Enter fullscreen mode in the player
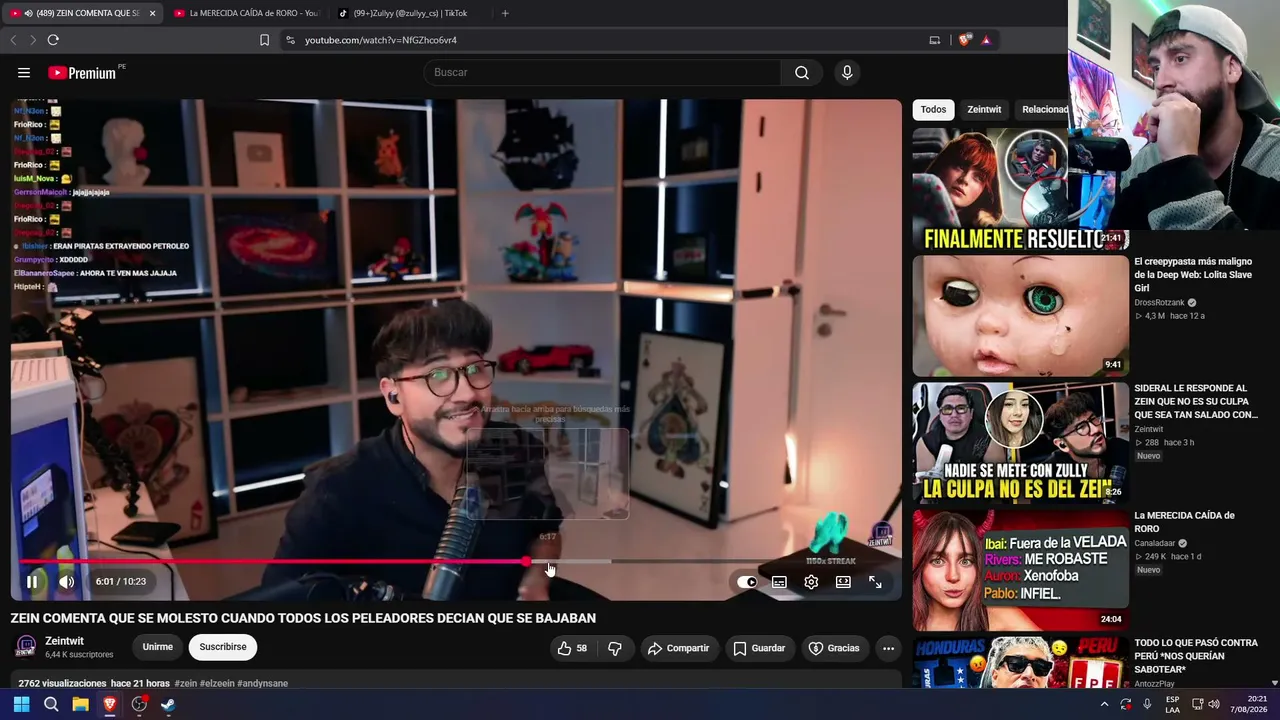Image resolution: width=1280 pixels, height=720 pixels. click(875, 582)
